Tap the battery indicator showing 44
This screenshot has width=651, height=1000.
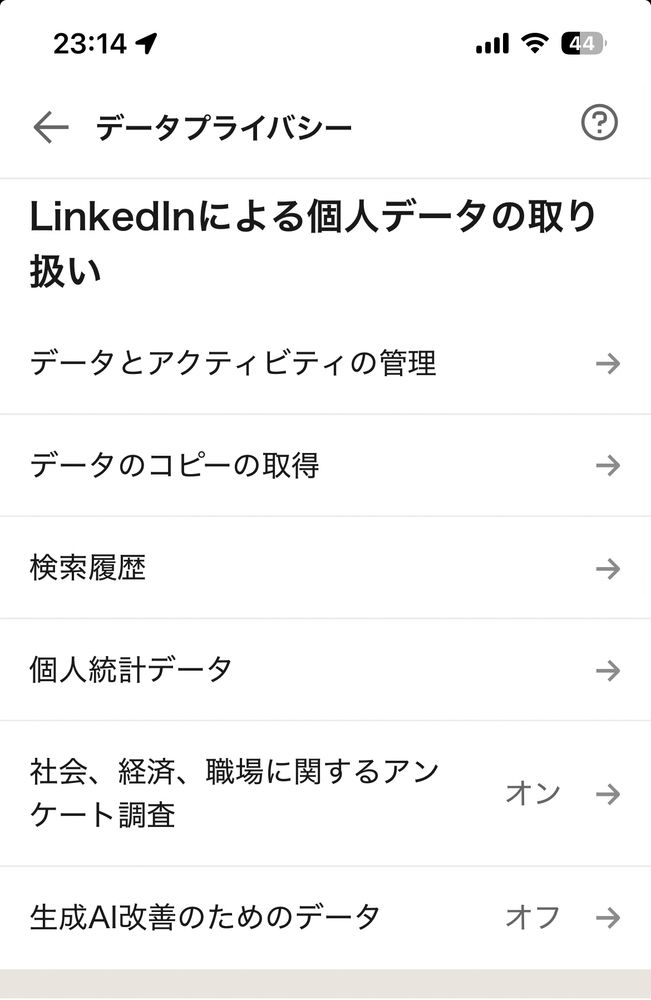pyautogui.click(x=583, y=43)
